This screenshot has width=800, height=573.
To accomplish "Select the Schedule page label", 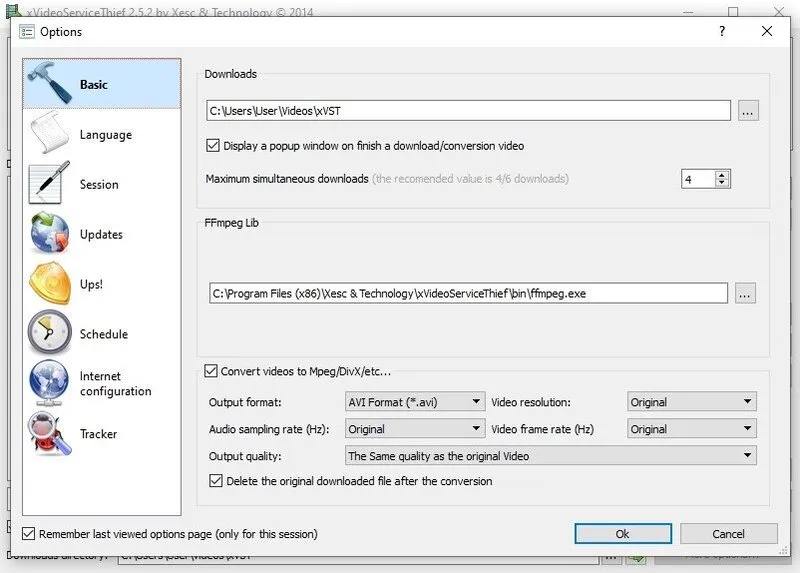I will tap(104, 334).
